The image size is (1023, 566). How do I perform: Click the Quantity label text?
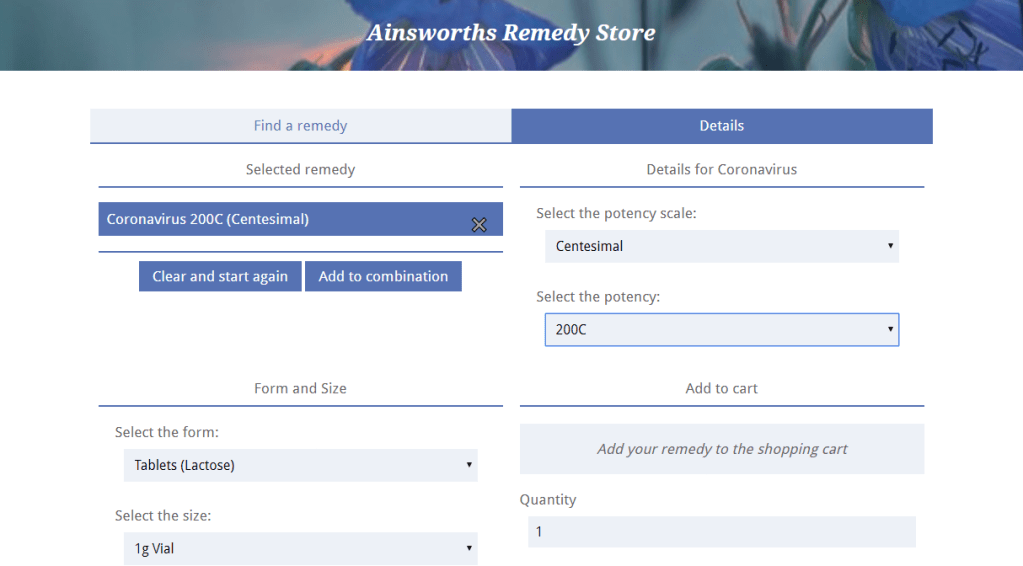click(548, 500)
